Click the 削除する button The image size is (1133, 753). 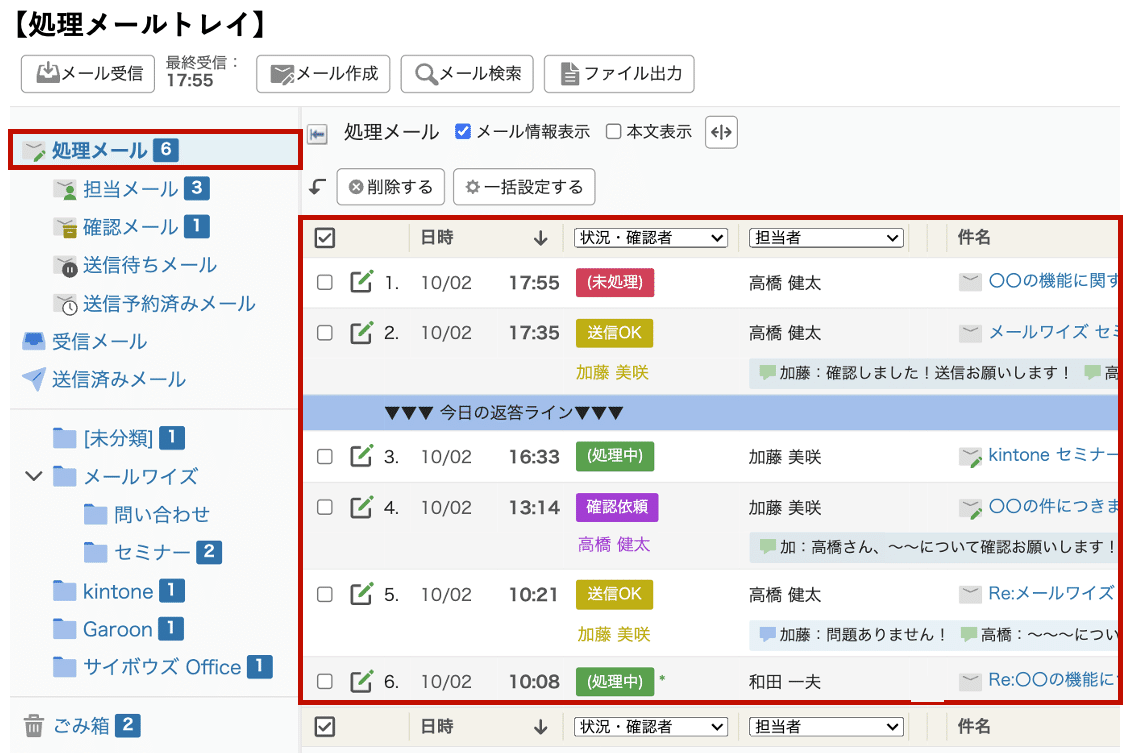tap(390, 186)
